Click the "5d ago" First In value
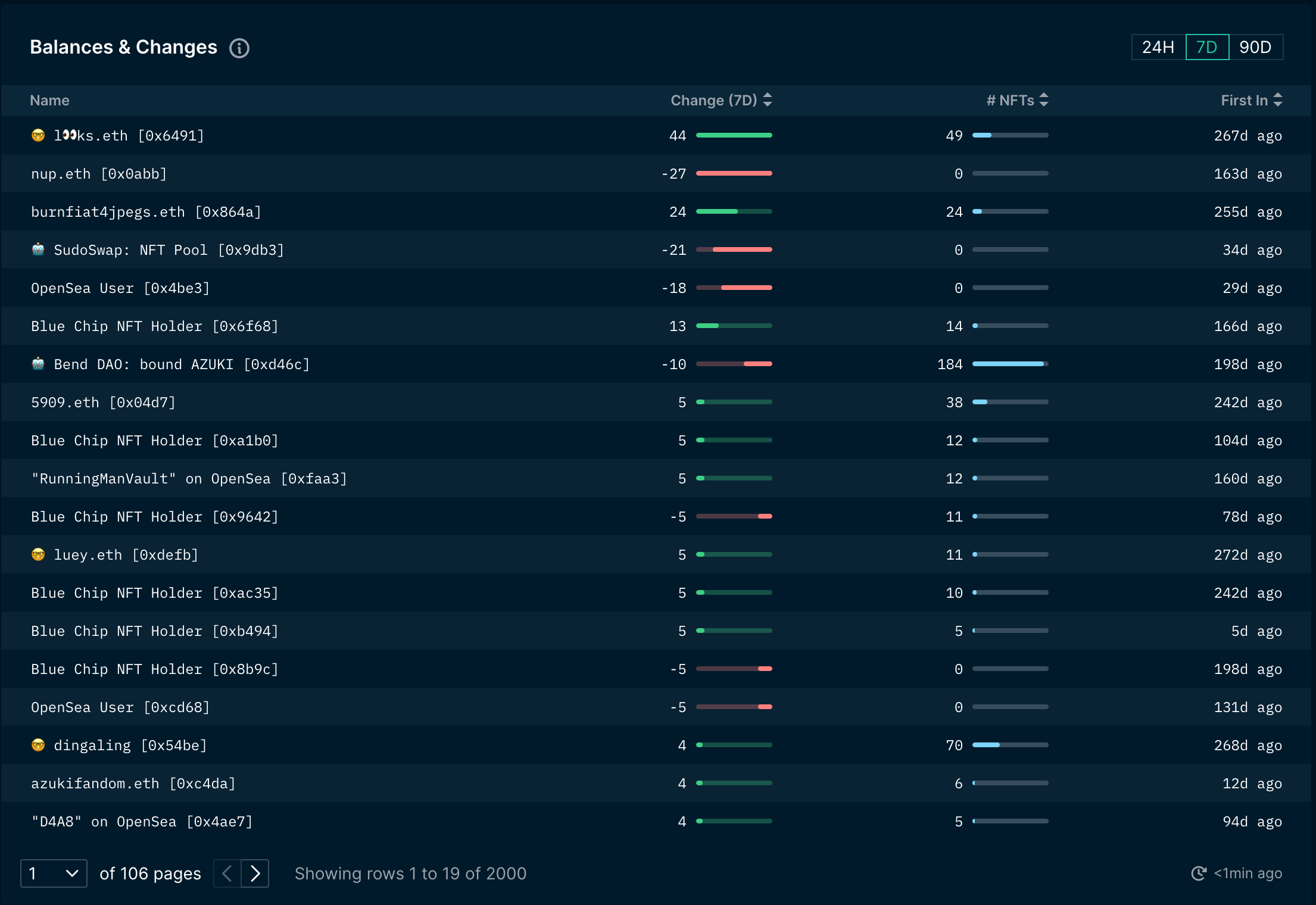1316x905 pixels. pyautogui.click(x=1256, y=631)
